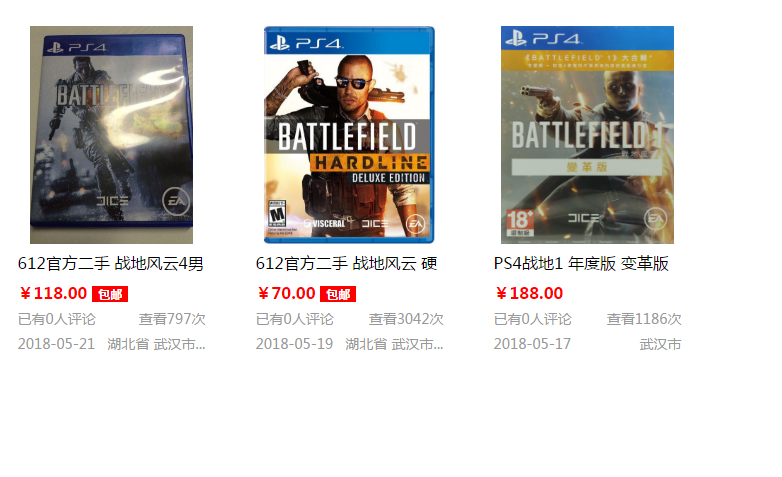782x477 pixels.
Task: Click the 查看797次 view count
Action: click(x=172, y=319)
